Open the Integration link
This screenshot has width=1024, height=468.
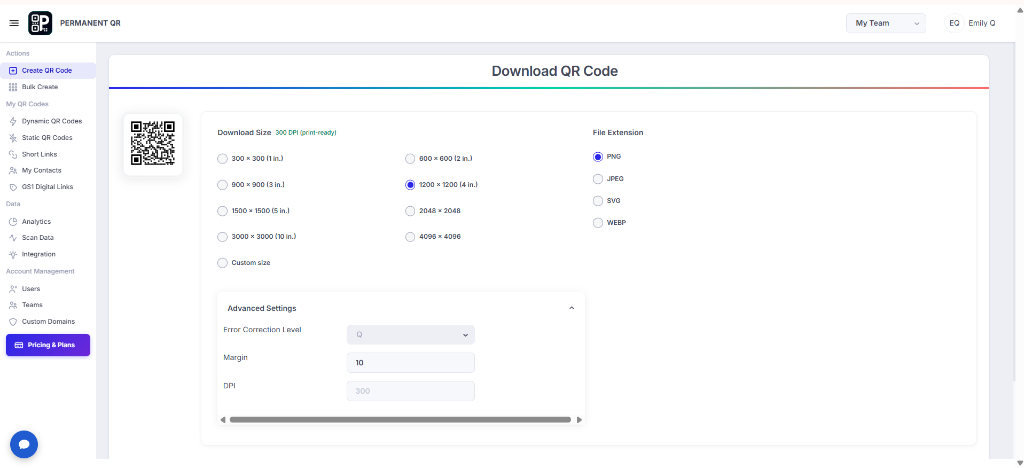point(39,255)
